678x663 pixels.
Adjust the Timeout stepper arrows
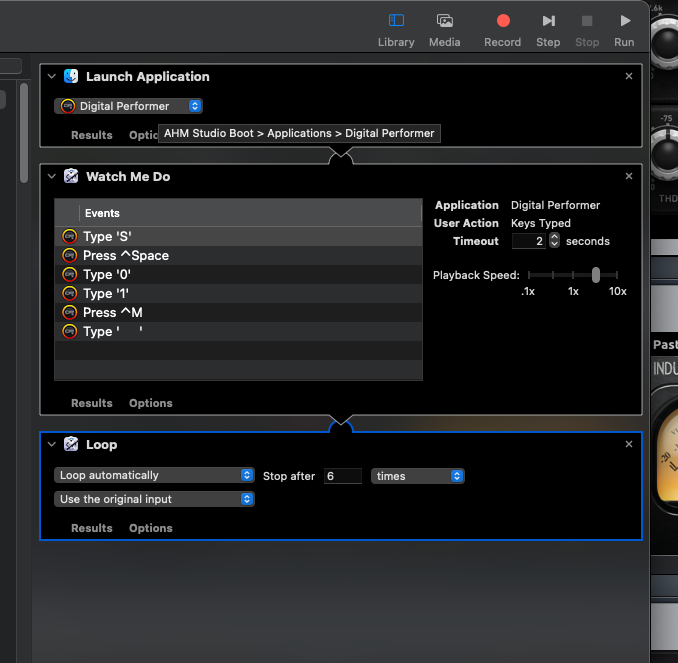pyautogui.click(x=554, y=241)
